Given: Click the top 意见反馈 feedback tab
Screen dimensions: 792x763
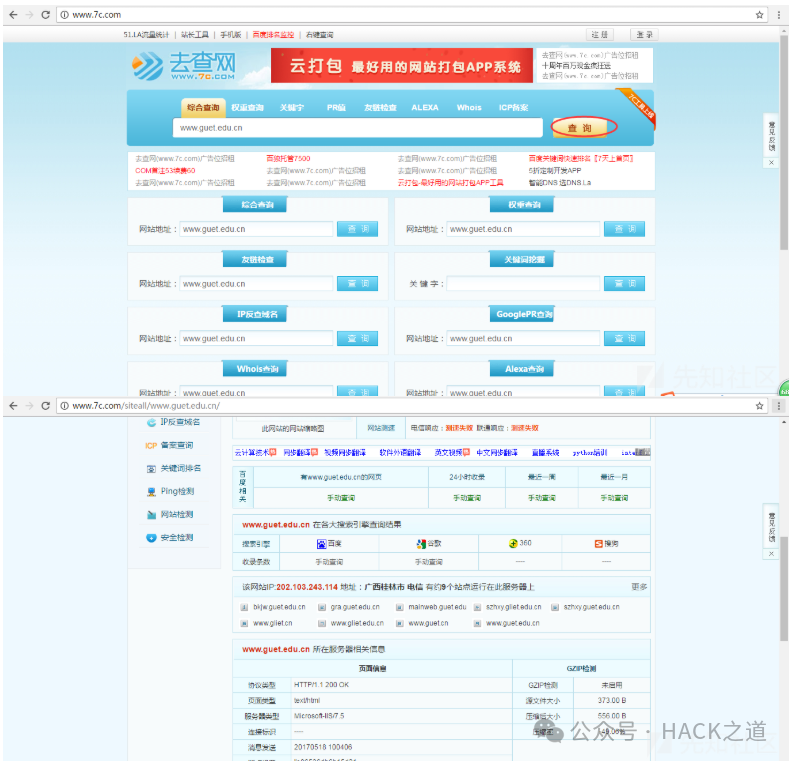Looking at the screenshot, I should [x=771, y=135].
